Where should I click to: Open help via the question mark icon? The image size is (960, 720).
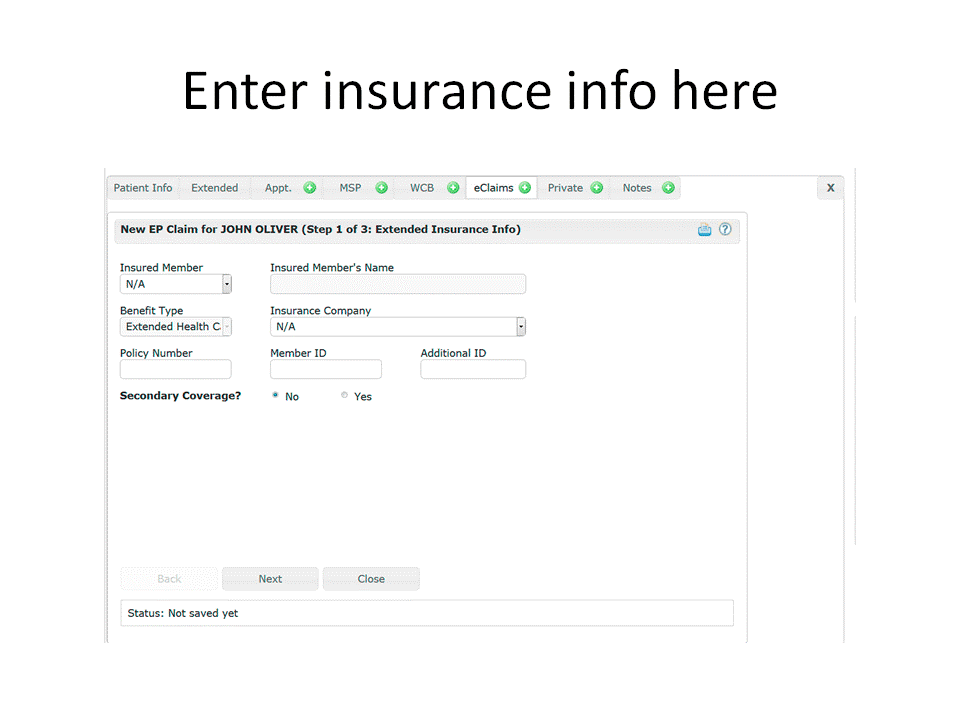[725, 229]
